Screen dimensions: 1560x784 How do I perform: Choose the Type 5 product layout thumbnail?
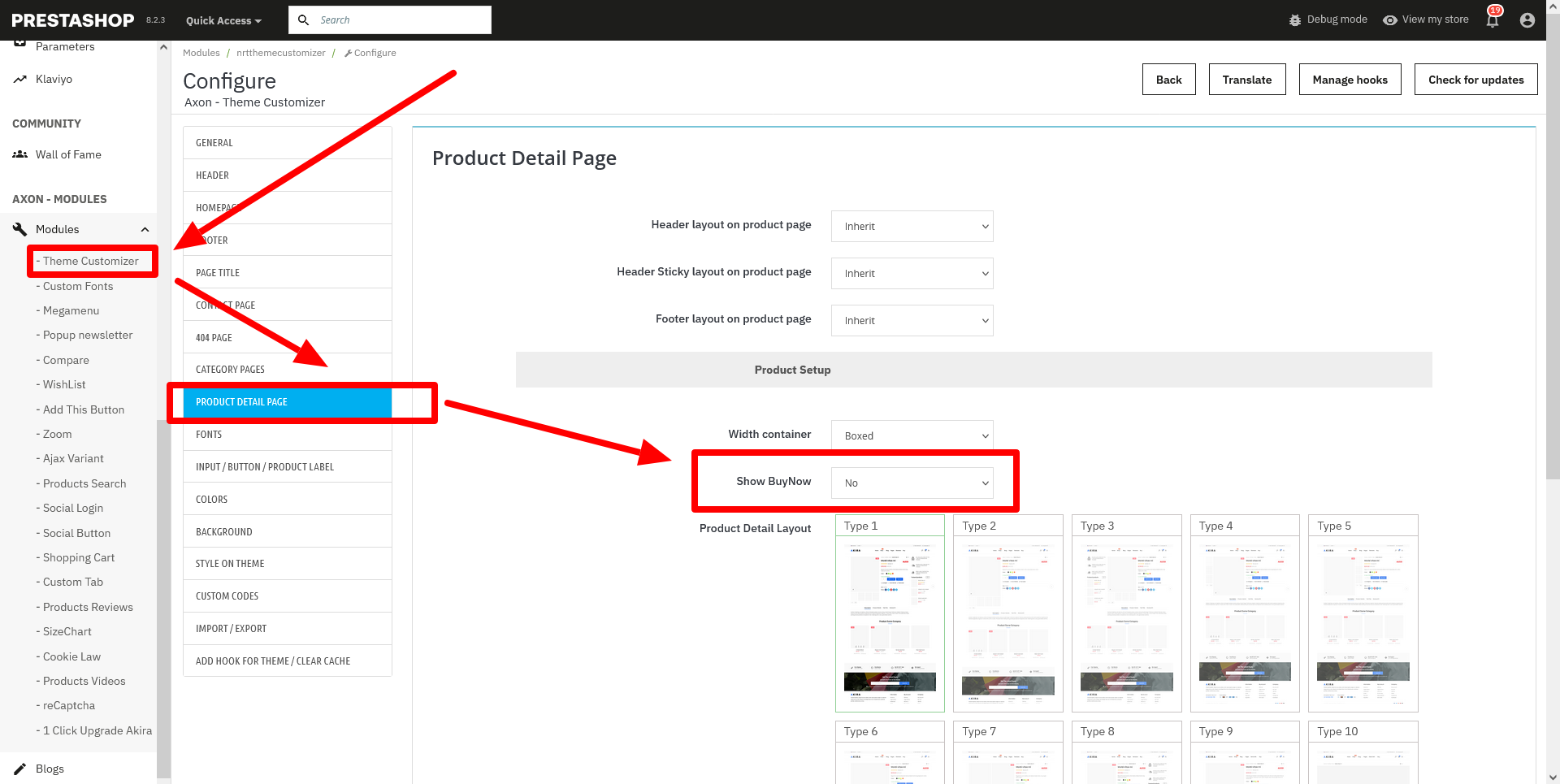click(x=1363, y=622)
